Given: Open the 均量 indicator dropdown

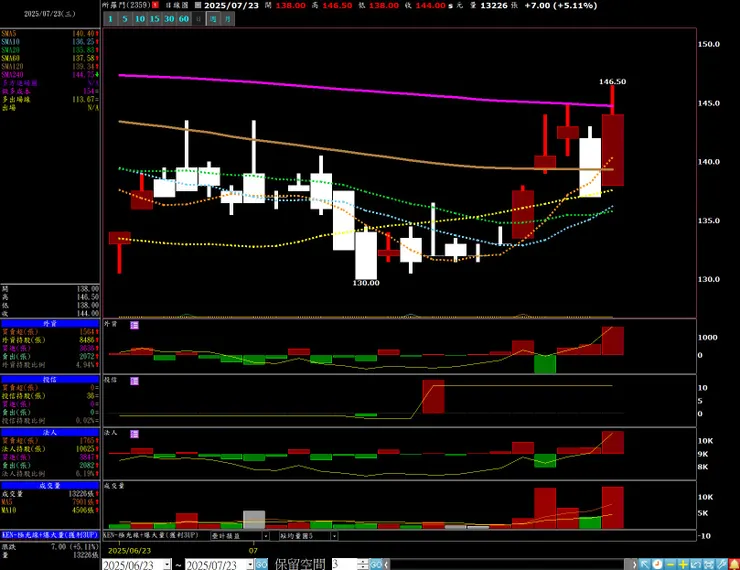Looking at the screenshot, I should [334, 536].
